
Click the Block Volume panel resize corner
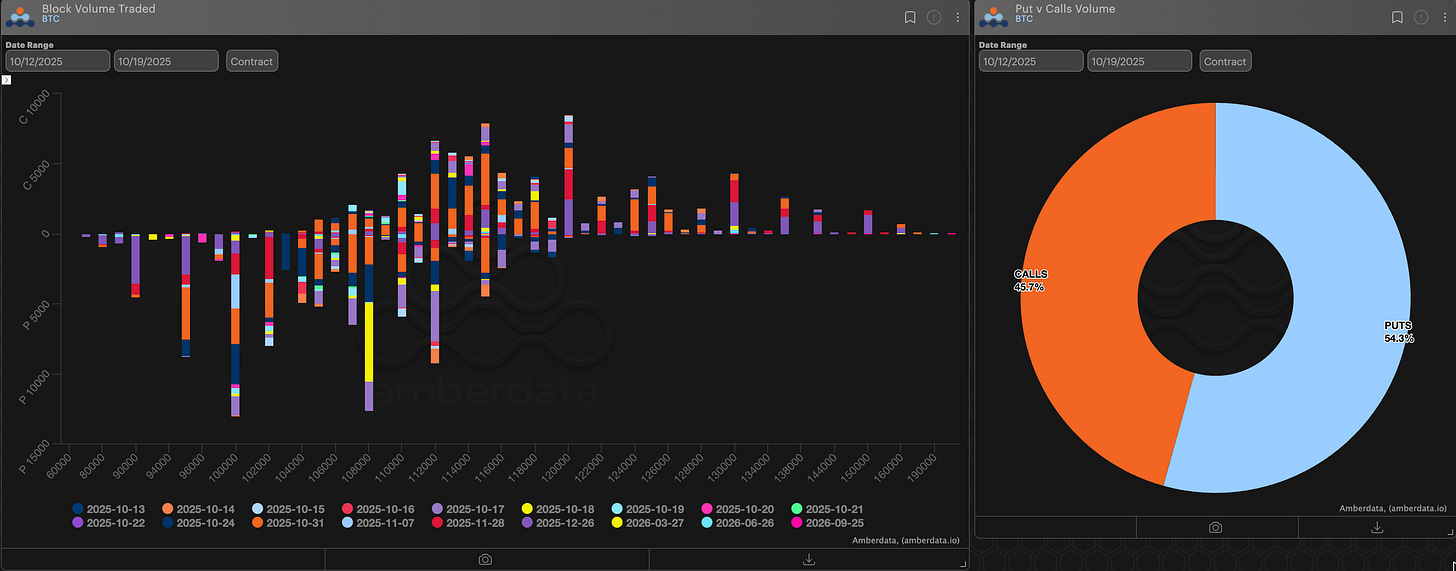click(963, 565)
